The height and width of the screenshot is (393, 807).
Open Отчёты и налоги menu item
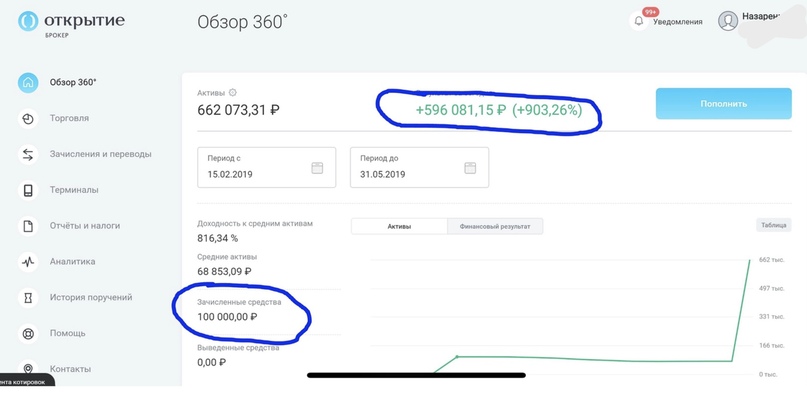[85, 226]
